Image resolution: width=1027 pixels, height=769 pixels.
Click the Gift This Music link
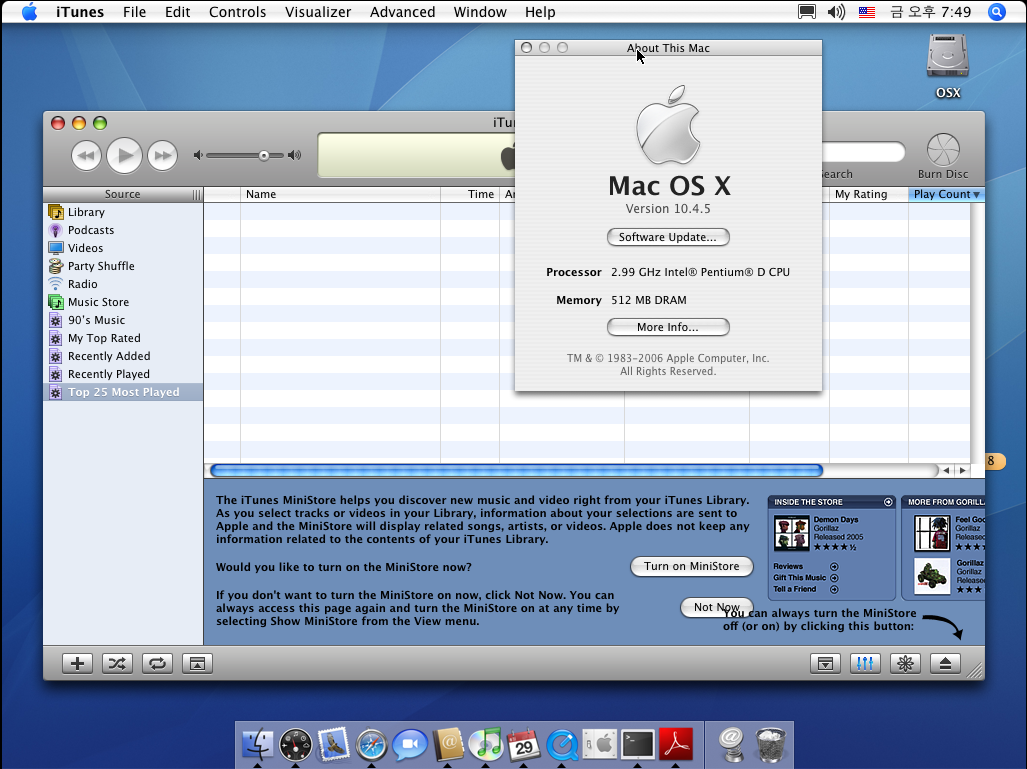800,578
